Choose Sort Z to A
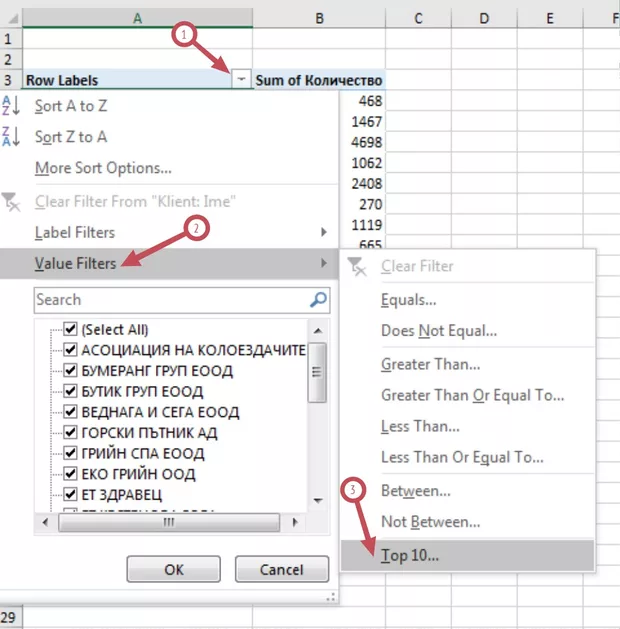The width and height of the screenshot is (620, 629). (71, 137)
